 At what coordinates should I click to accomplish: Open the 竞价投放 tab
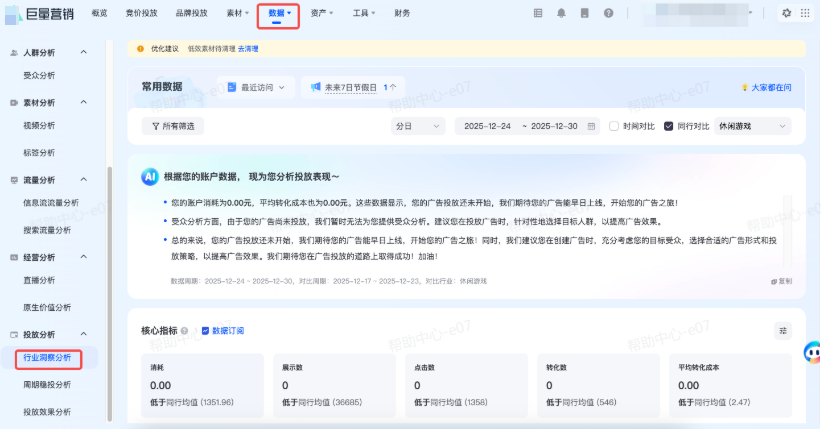[x=141, y=13]
